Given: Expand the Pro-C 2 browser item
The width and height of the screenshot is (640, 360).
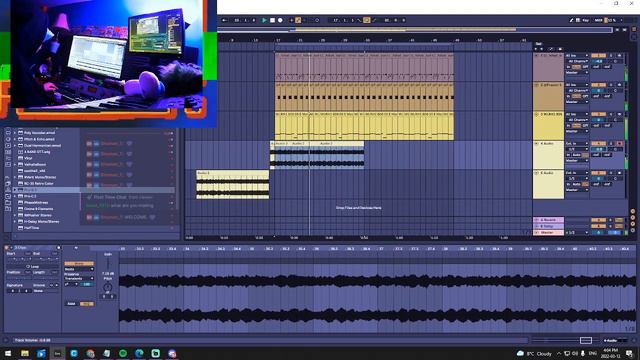Looking at the screenshot, I should (x=15, y=196).
